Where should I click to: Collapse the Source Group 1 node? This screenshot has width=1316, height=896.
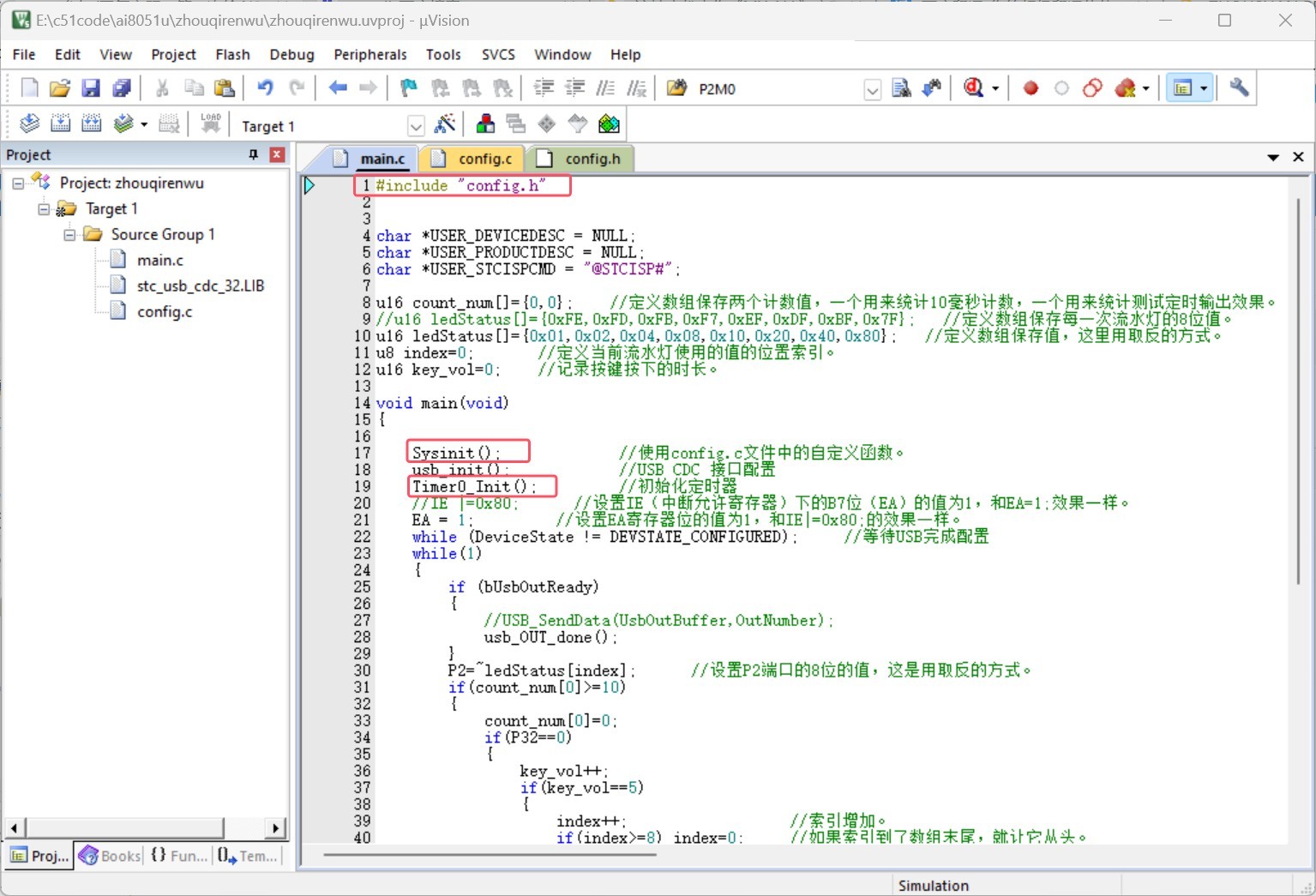click(69, 235)
